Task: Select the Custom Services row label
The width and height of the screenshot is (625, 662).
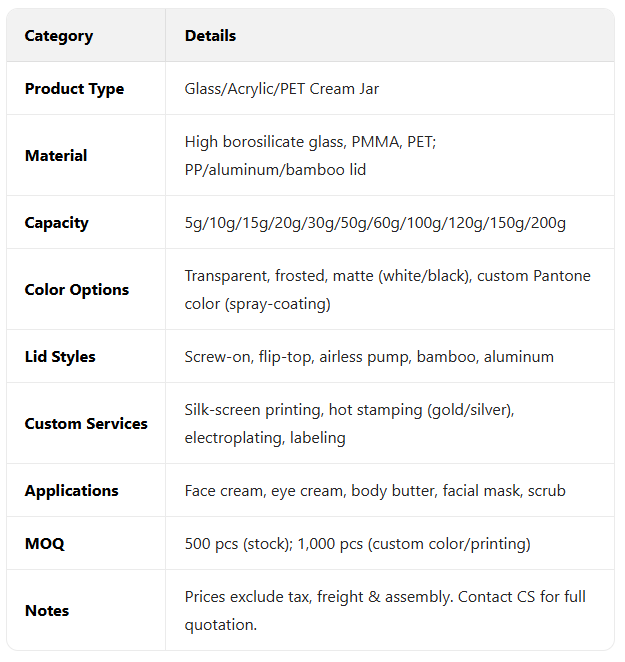Action: [x=86, y=424]
